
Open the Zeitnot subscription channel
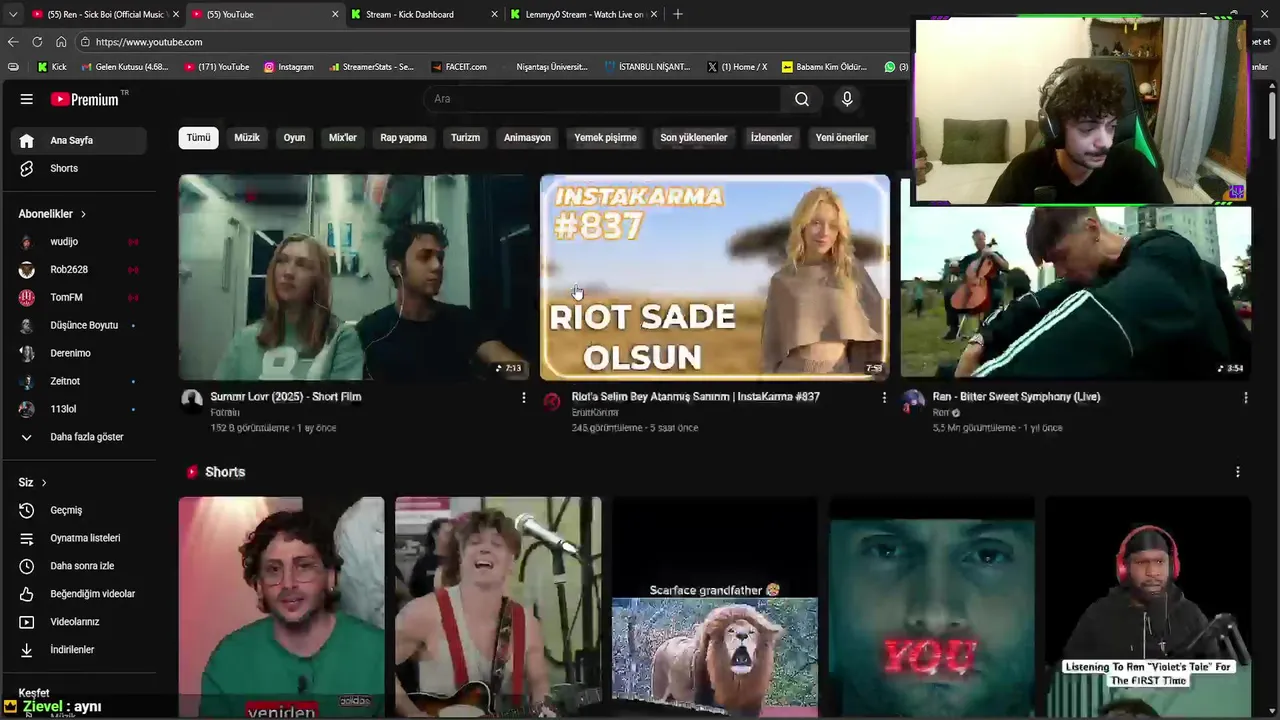[79, 382]
